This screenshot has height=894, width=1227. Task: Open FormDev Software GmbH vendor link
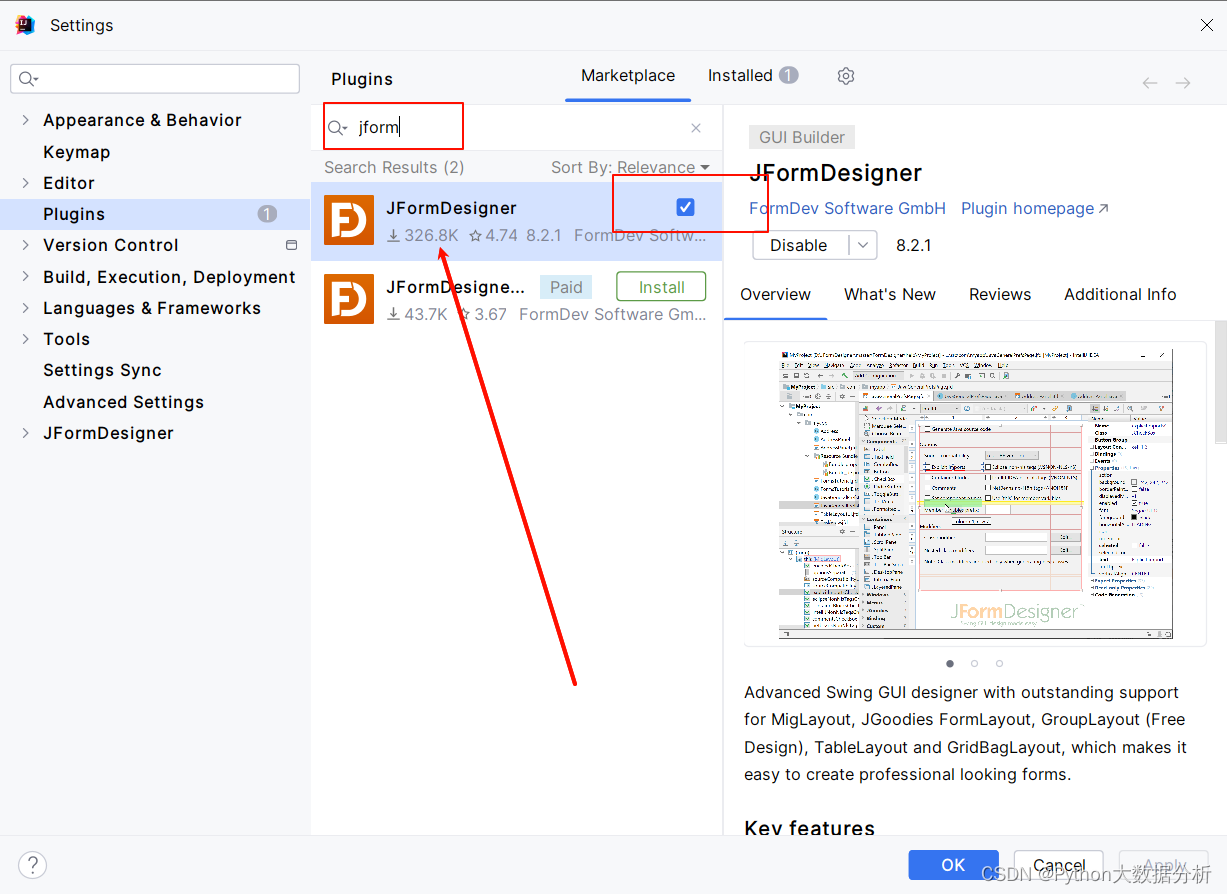(x=847, y=208)
